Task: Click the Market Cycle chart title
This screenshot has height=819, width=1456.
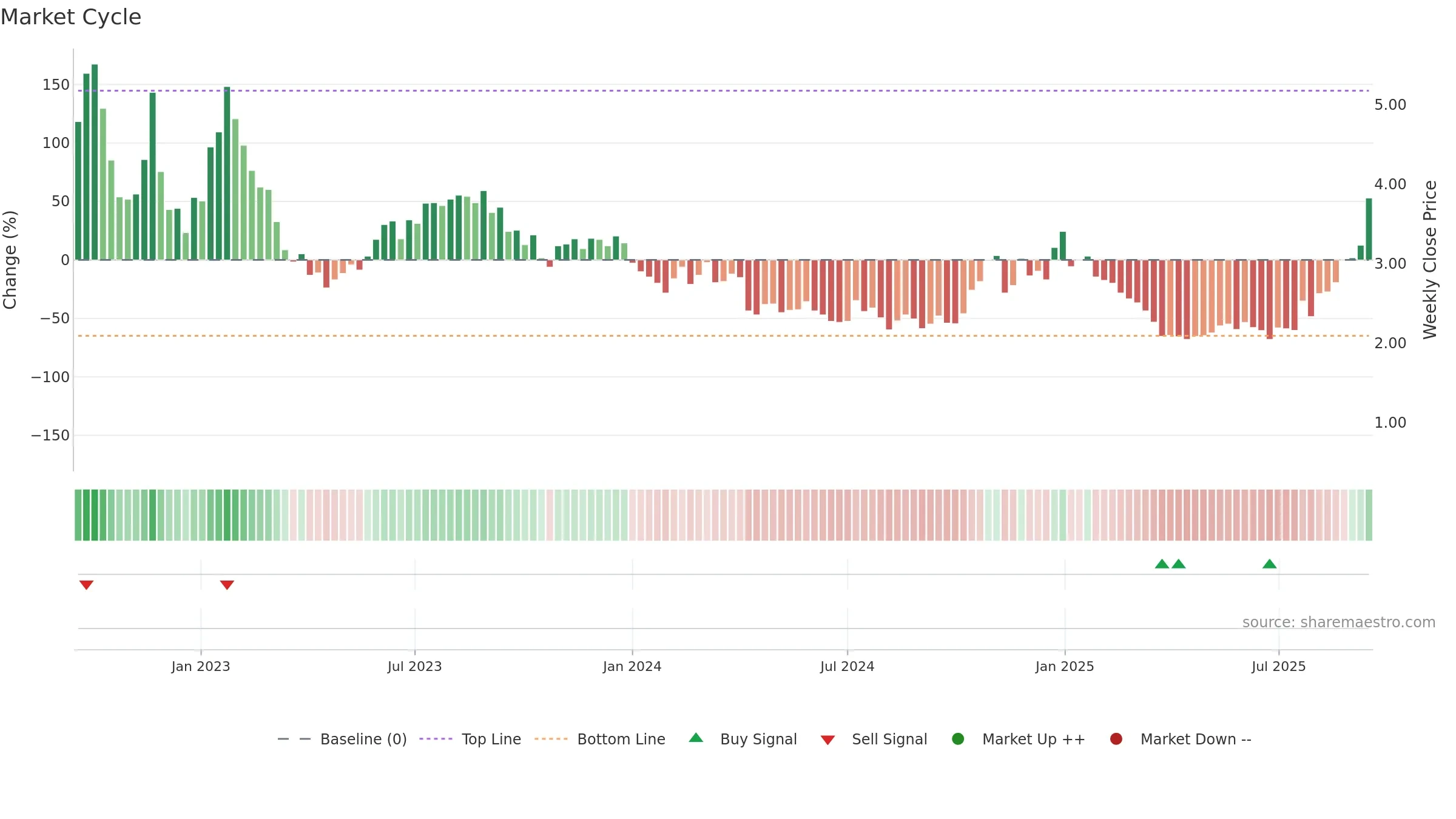Action: point(71,17)
